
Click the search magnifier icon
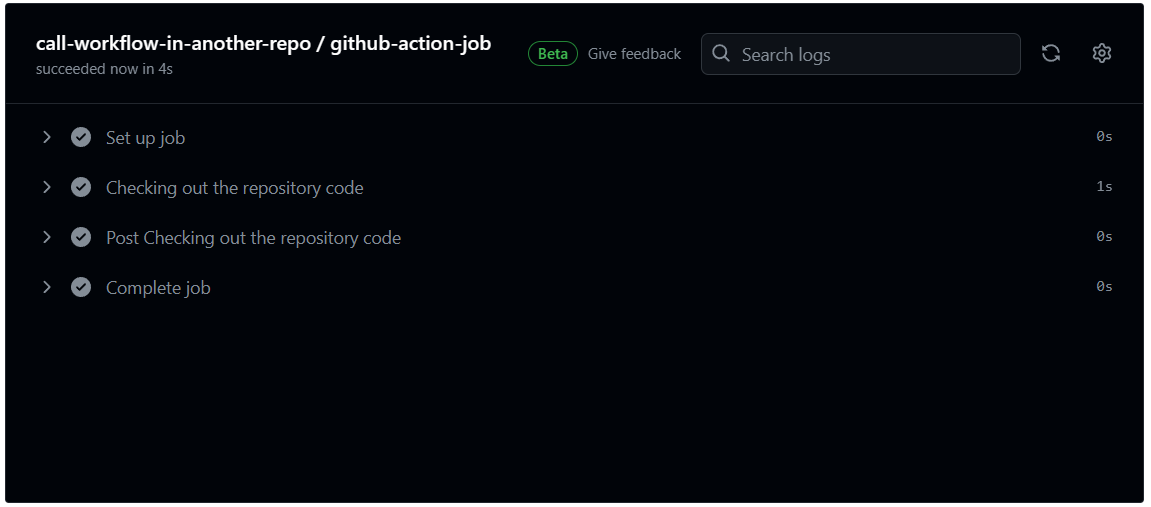(721, 54)
